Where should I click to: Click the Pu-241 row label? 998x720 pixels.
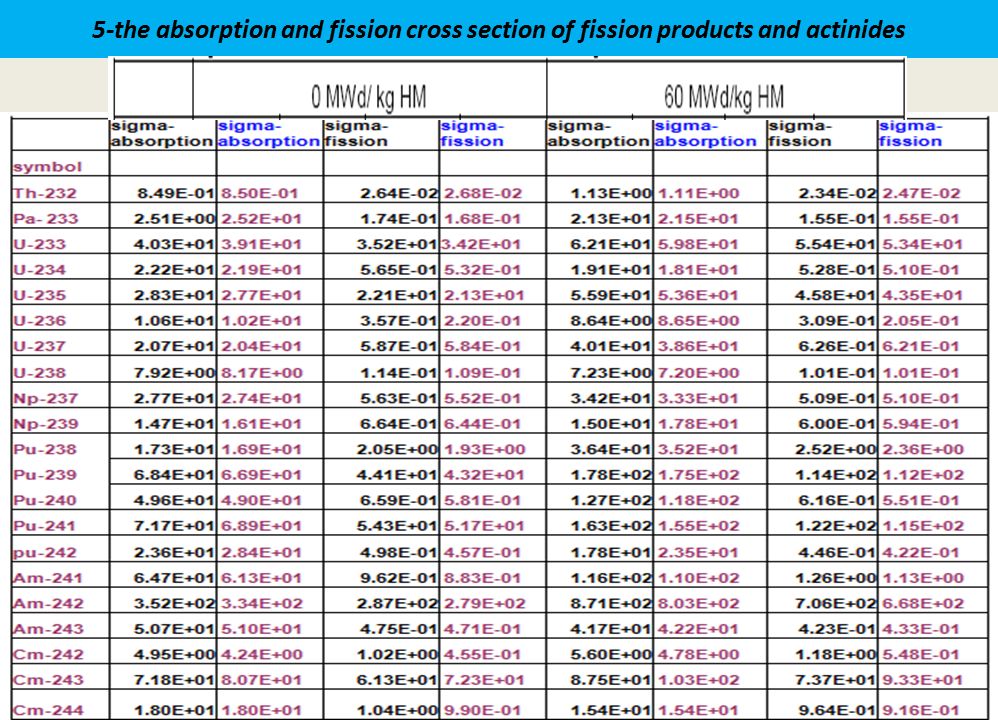45,526
